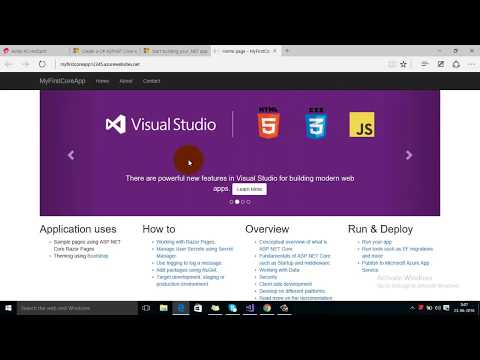Open Visual Studio from the taskbar
The height and width of the screenshot is (360, 480).
click(250, 308)
